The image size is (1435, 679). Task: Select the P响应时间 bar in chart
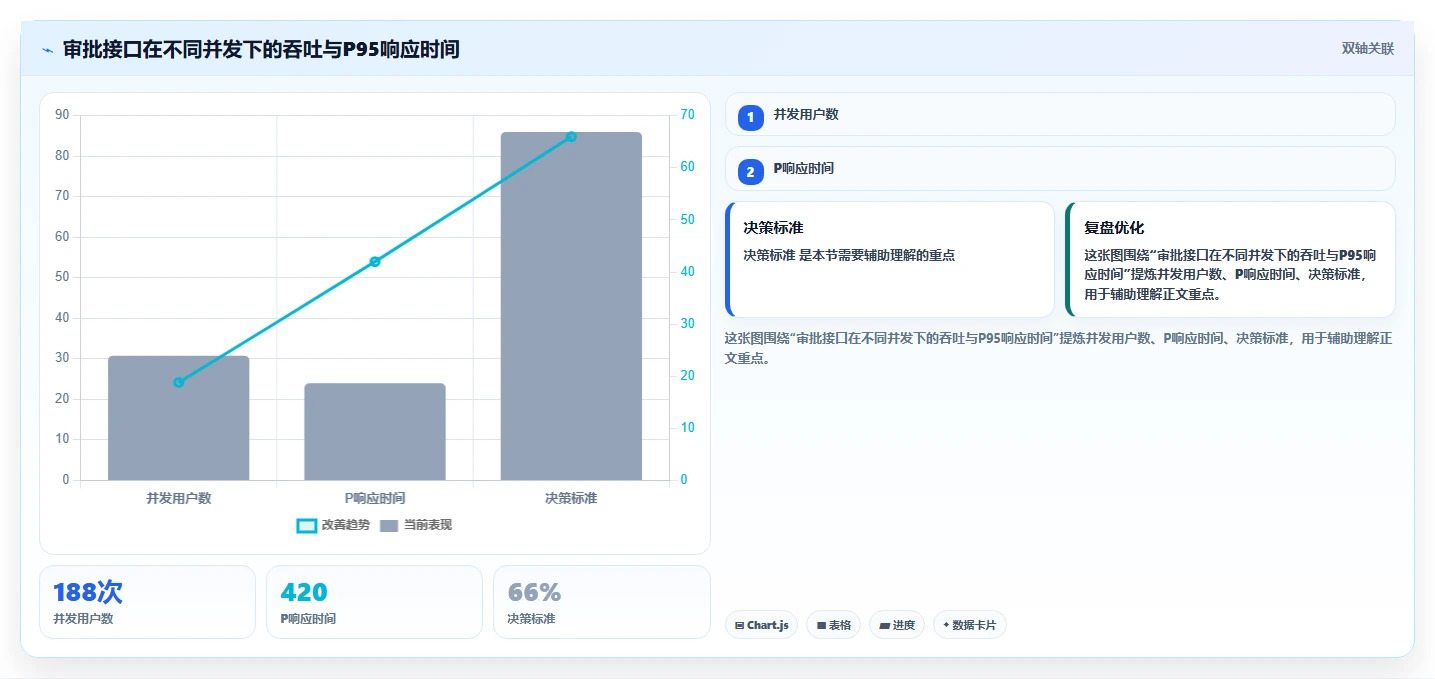point(375,431)
